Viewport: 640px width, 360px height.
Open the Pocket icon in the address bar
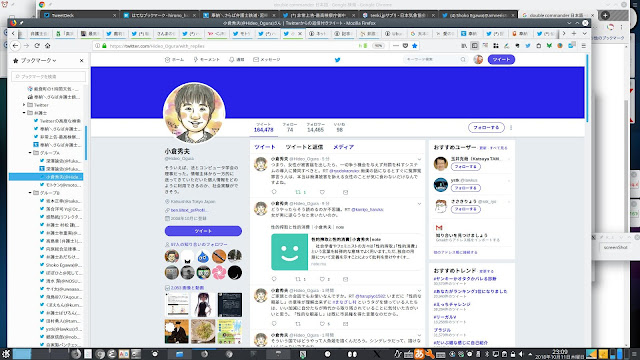[x=405, y=46]
